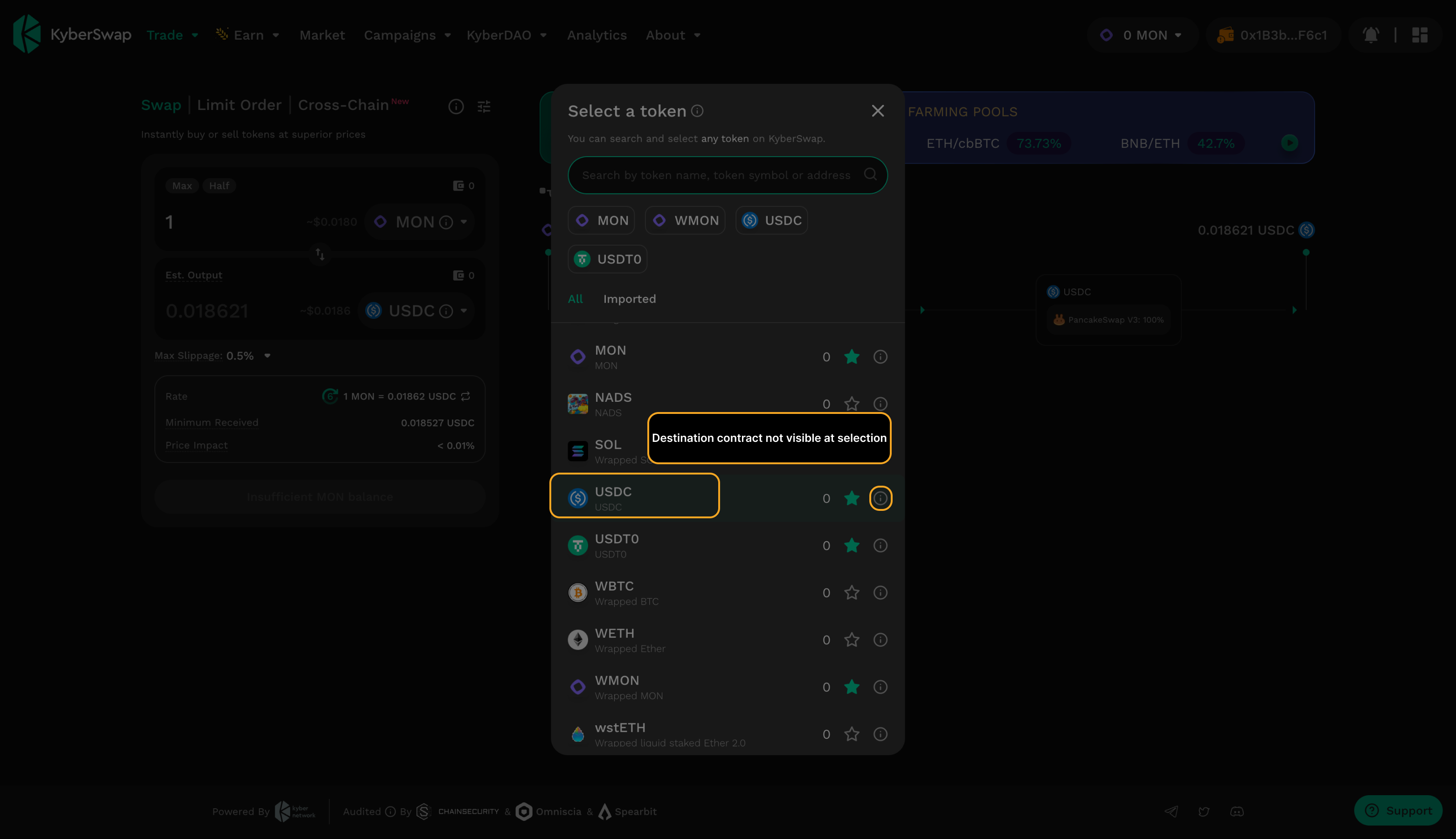
Task: Open notifications bell icon
Action: (1370, 35)
